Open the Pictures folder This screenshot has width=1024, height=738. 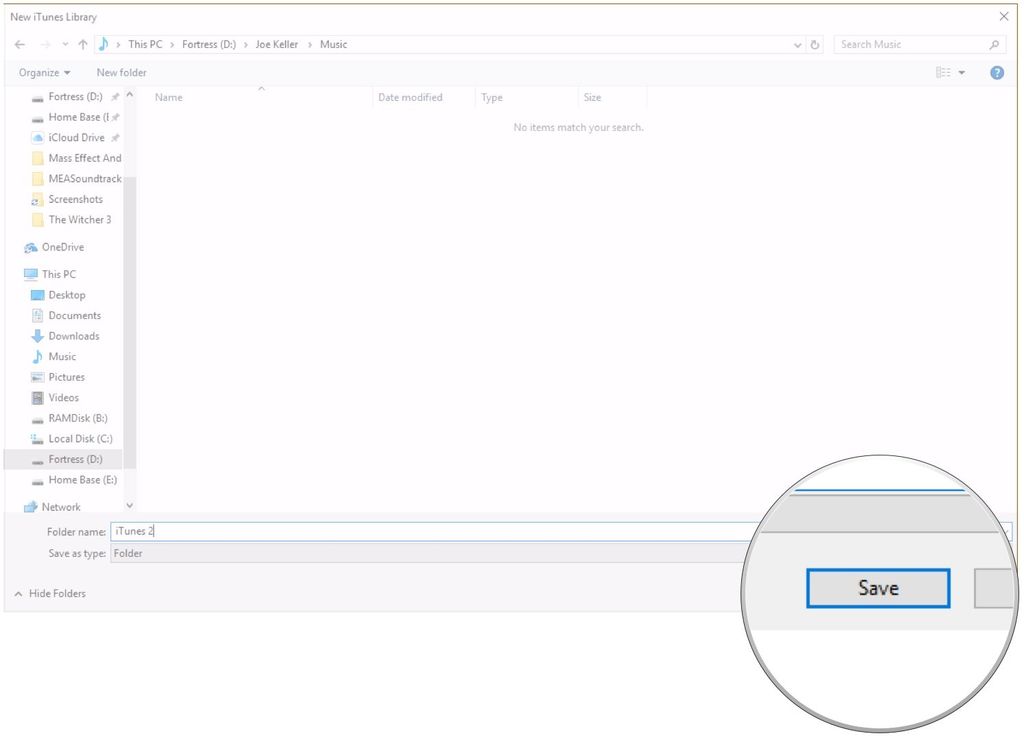pos(66,377)
